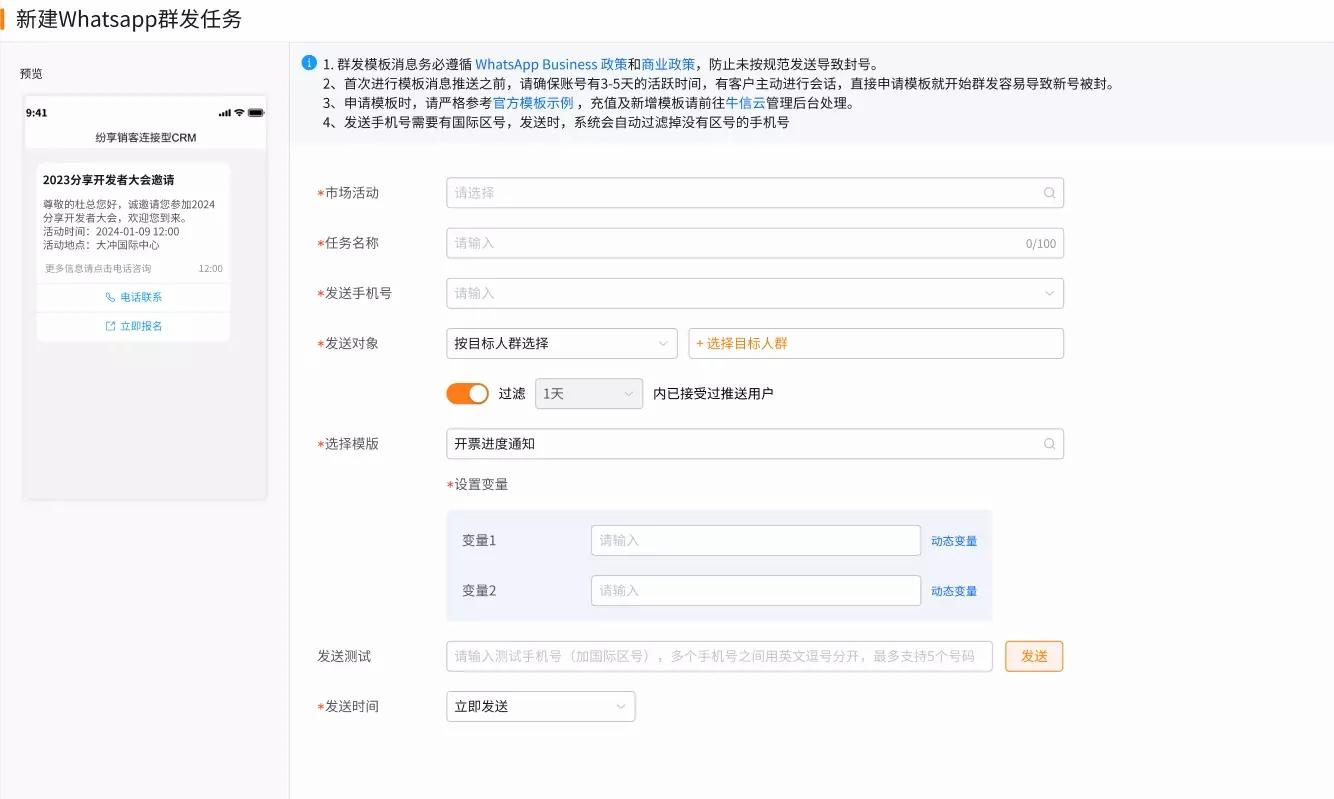Turn off the 过滤 toggle switch
The image size is (1334, 799).
[467, 393]
